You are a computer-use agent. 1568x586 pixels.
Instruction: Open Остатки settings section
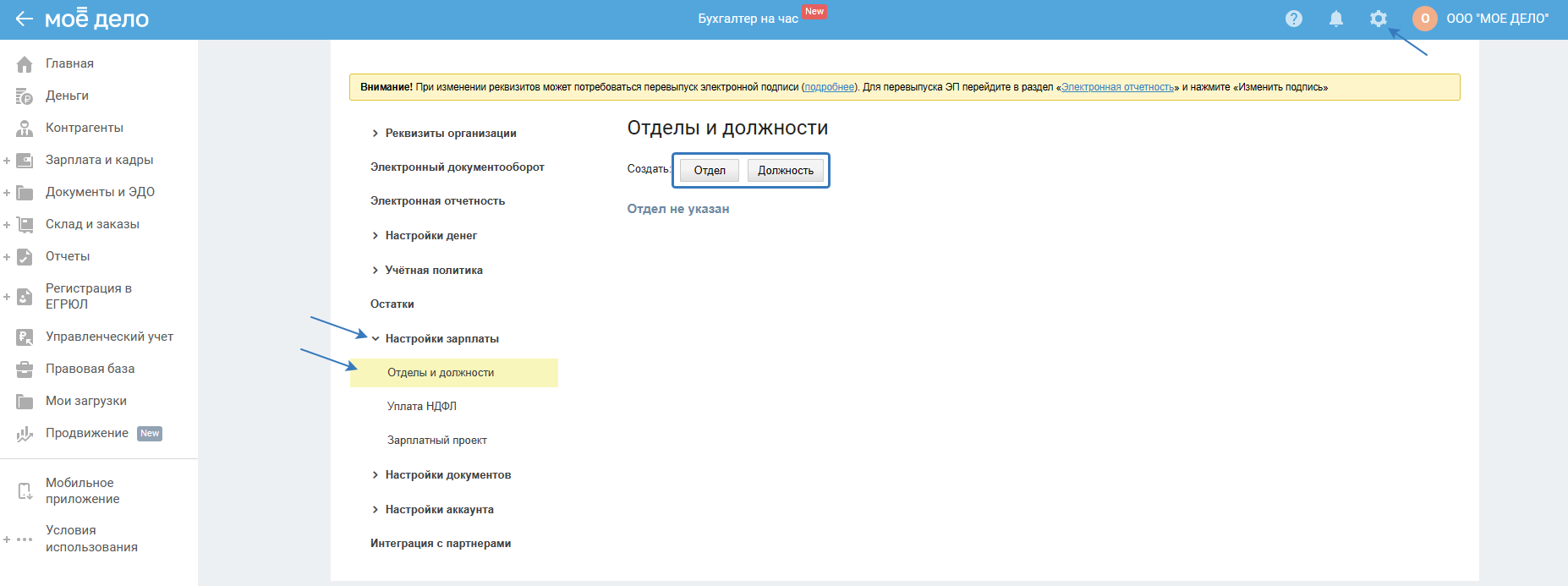(392, 304)
